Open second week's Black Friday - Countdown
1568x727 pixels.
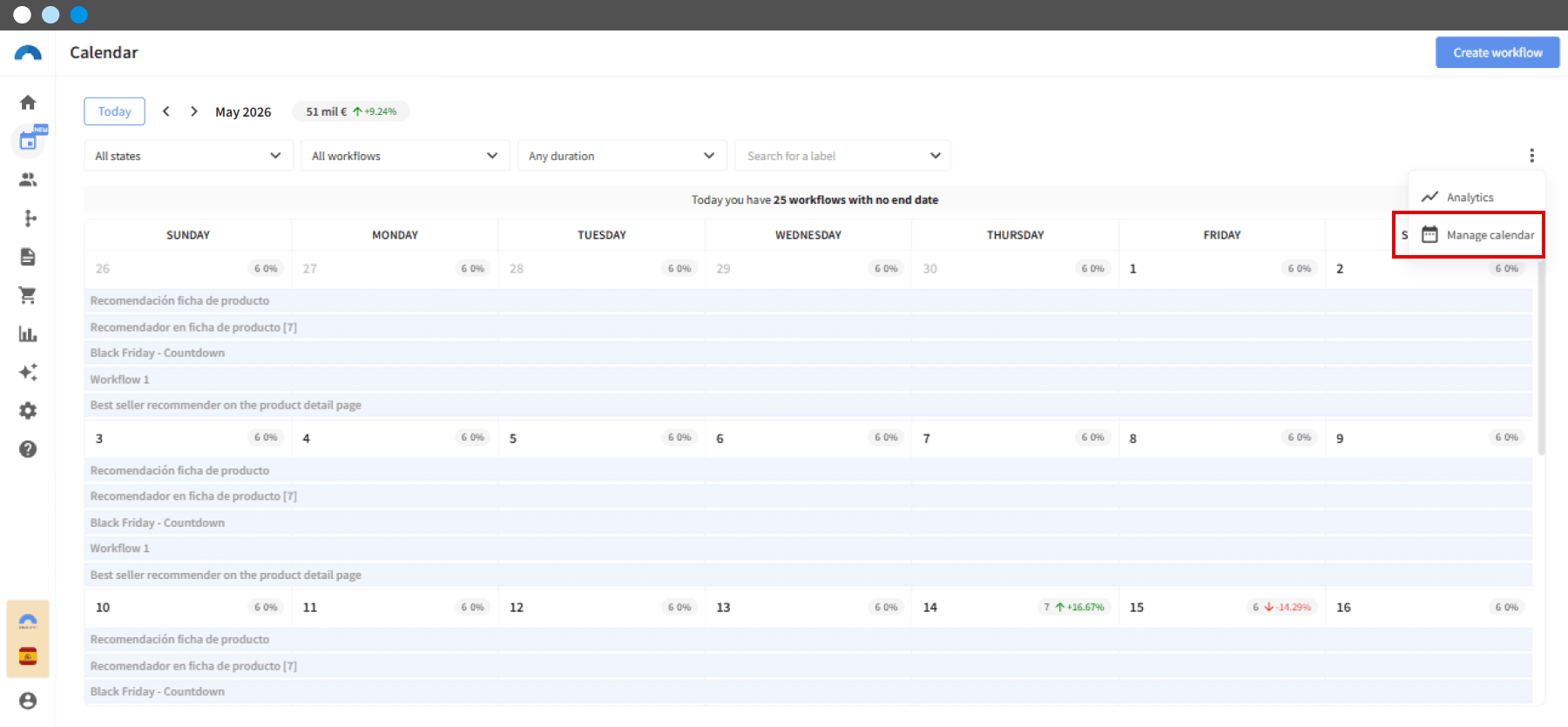click(809, 522)
